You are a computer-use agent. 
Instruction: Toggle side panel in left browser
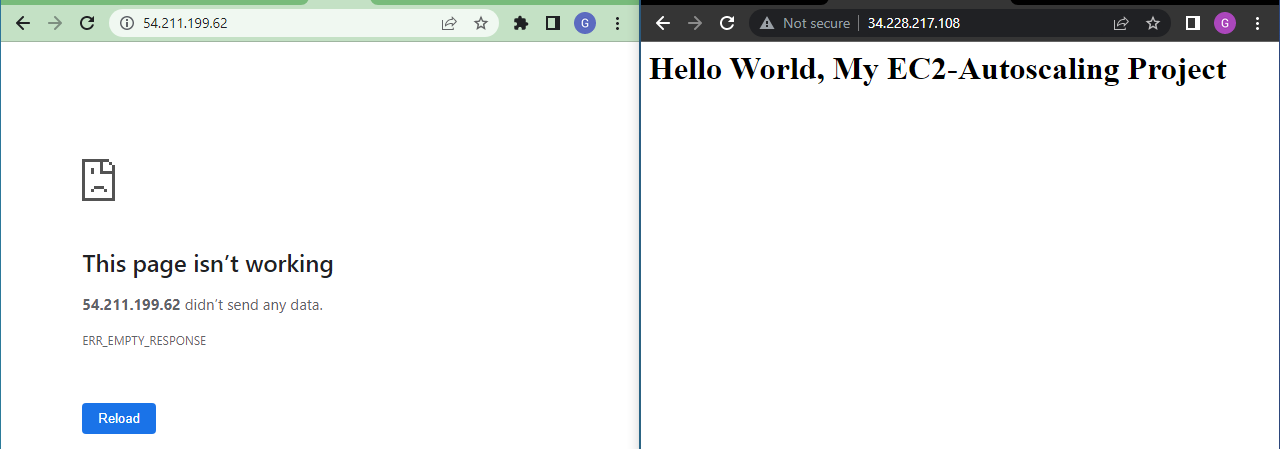click(x=552, y=23)
